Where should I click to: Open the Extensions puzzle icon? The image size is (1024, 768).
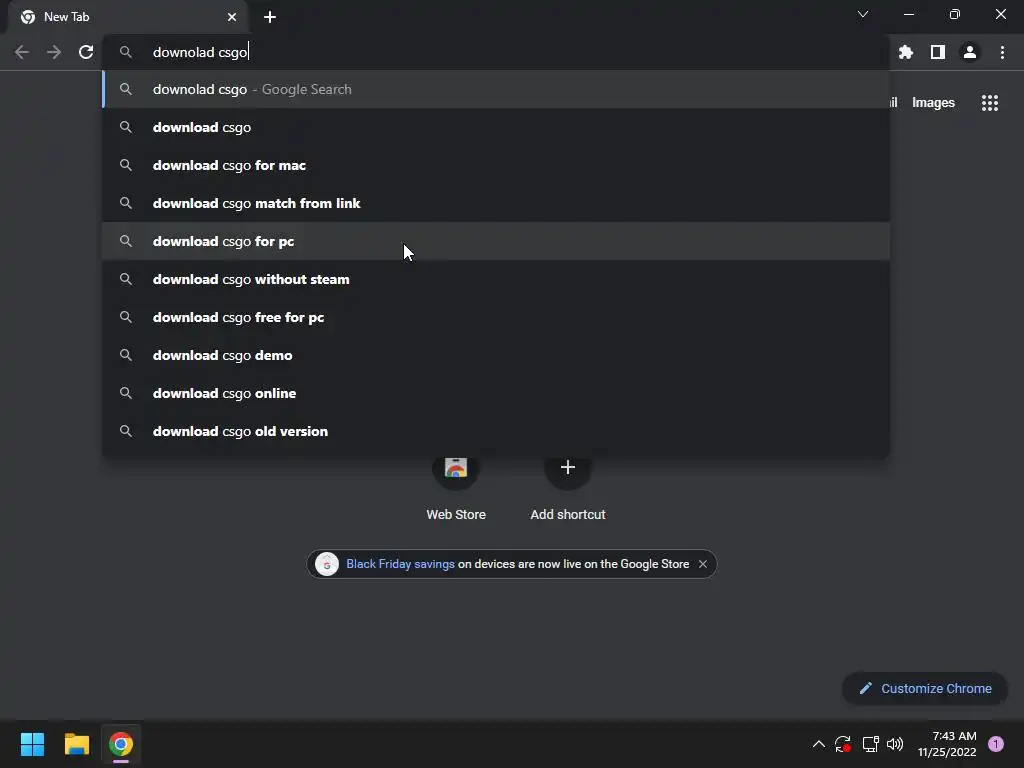(x=905, y=52)
